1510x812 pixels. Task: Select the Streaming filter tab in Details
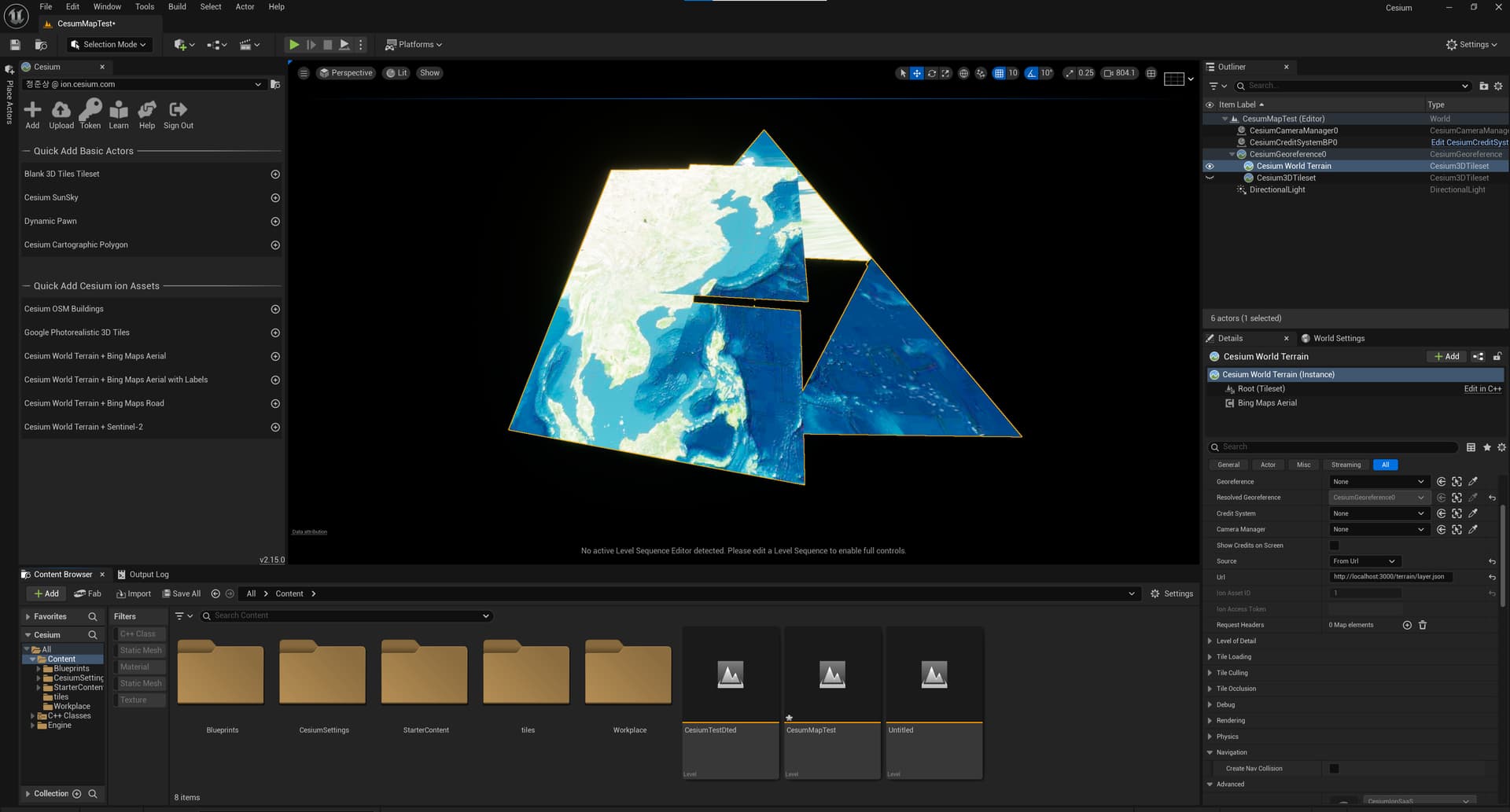point(1346,465)
